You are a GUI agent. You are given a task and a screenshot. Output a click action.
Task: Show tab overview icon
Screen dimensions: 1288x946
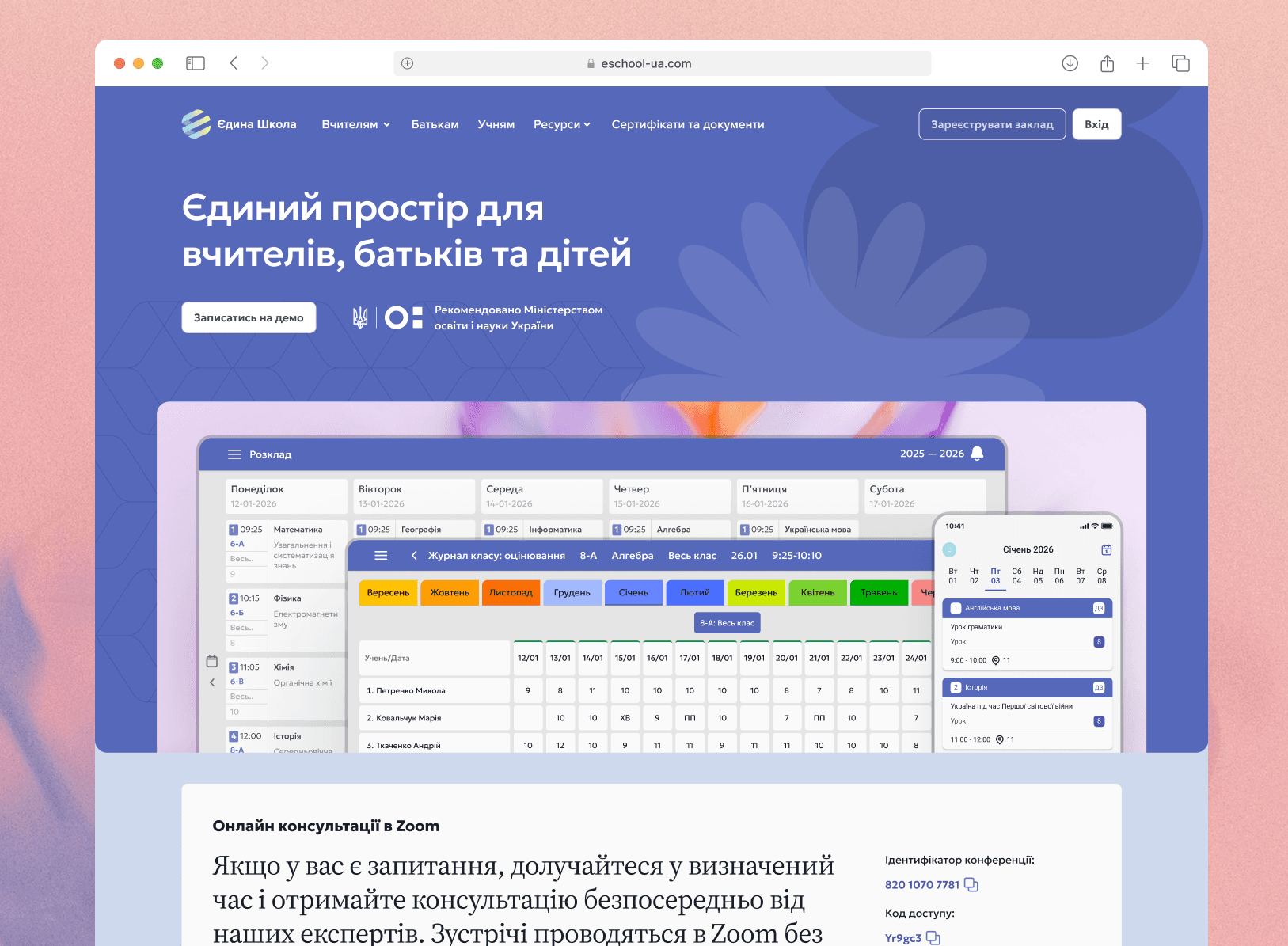point(1180,63)
